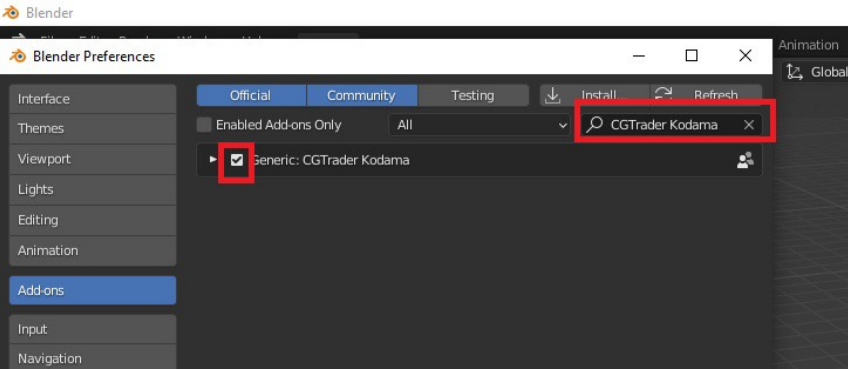Open the Editing preferences section
This screenshot has width=848, height=369.
tap(92, 220)
